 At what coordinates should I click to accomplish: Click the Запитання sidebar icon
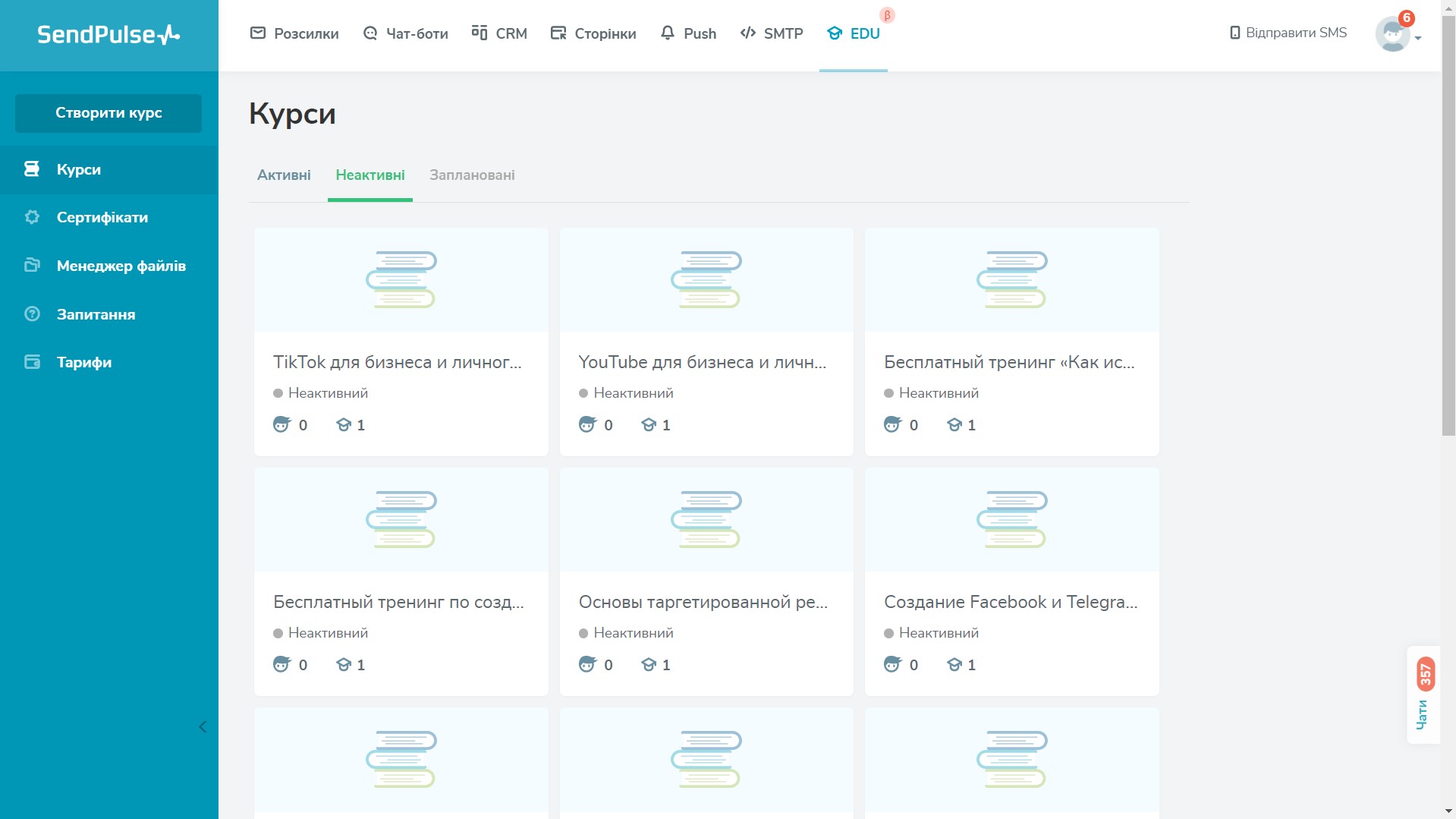point(31,314)
